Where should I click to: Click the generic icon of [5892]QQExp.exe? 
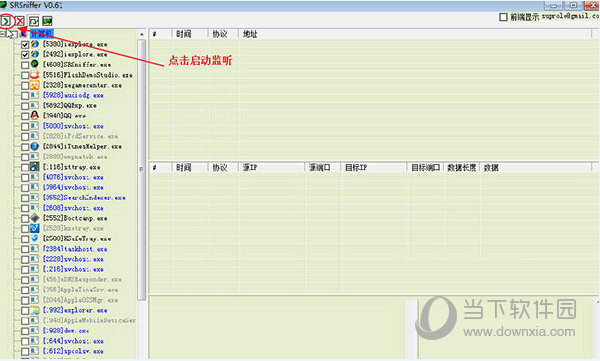35,105
